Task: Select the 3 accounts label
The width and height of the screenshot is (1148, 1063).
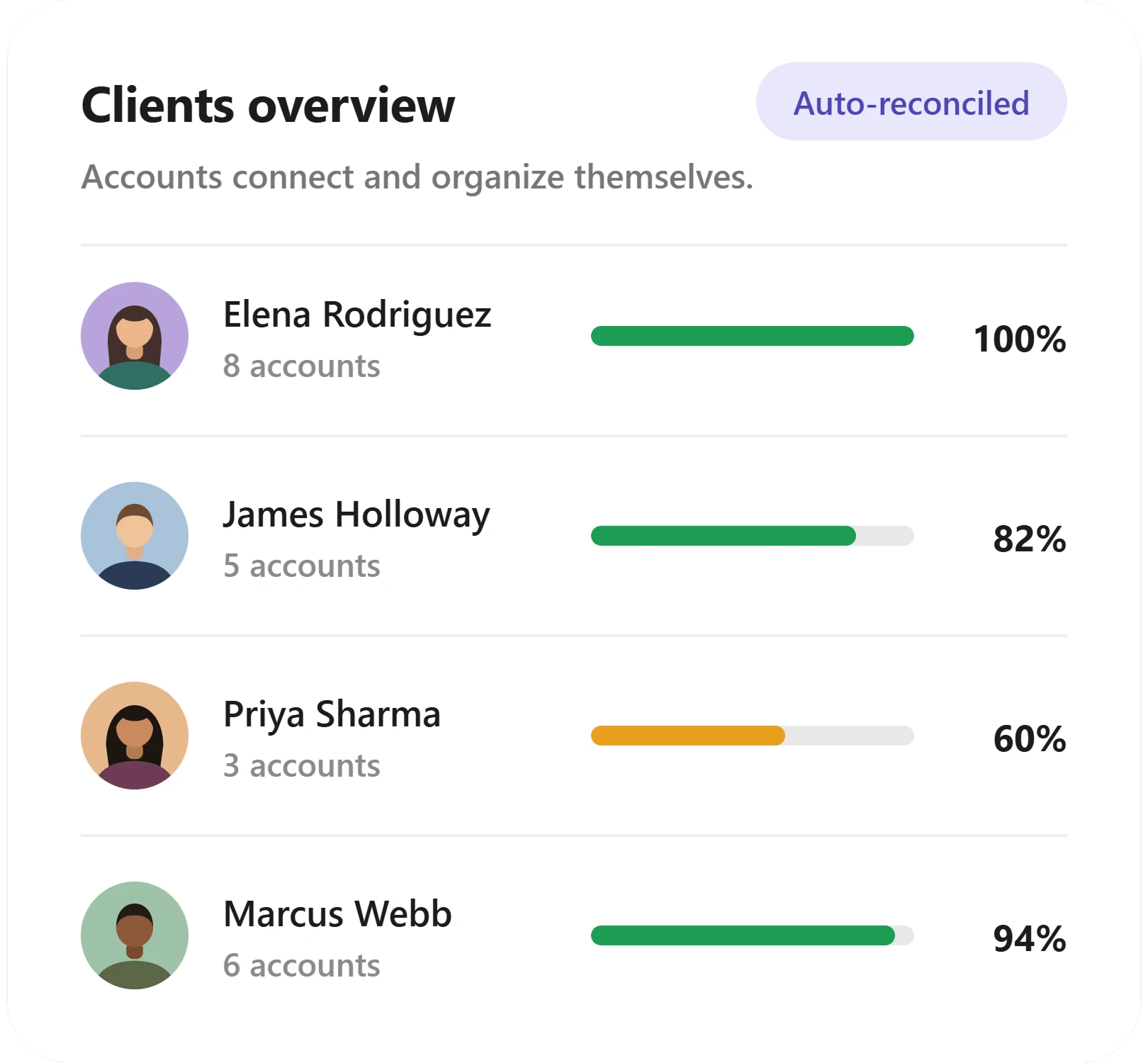Action: pos(302,766)
